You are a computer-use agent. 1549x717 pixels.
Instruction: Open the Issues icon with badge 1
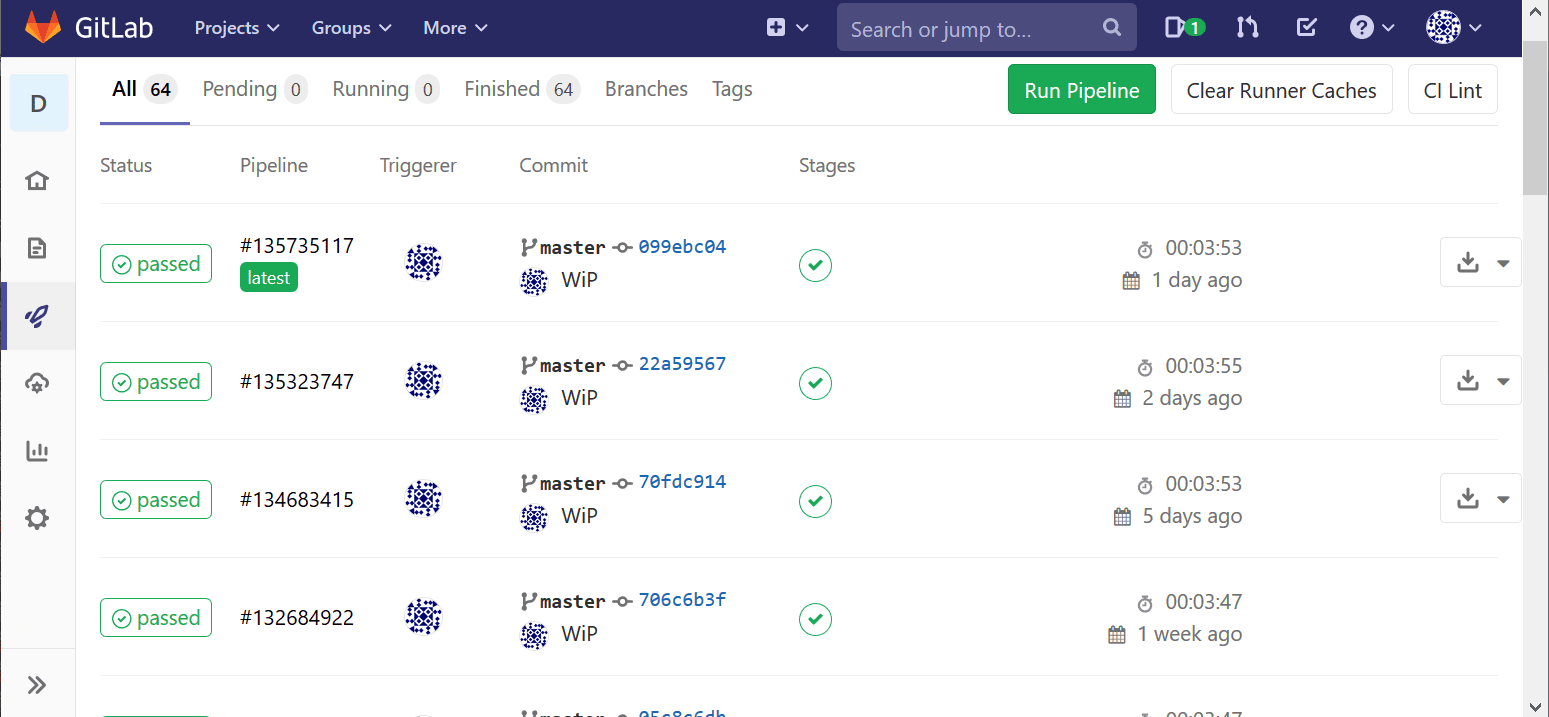point(1184,28)
